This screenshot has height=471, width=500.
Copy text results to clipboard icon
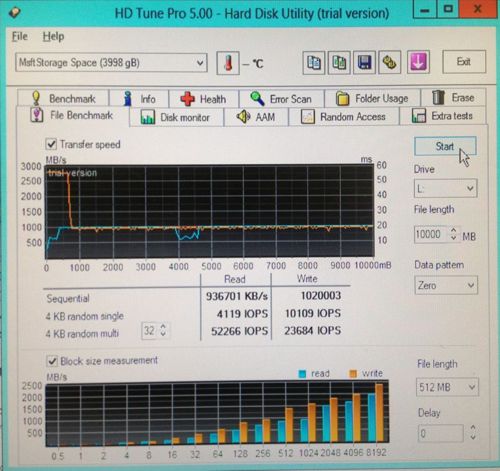(314, 62)
